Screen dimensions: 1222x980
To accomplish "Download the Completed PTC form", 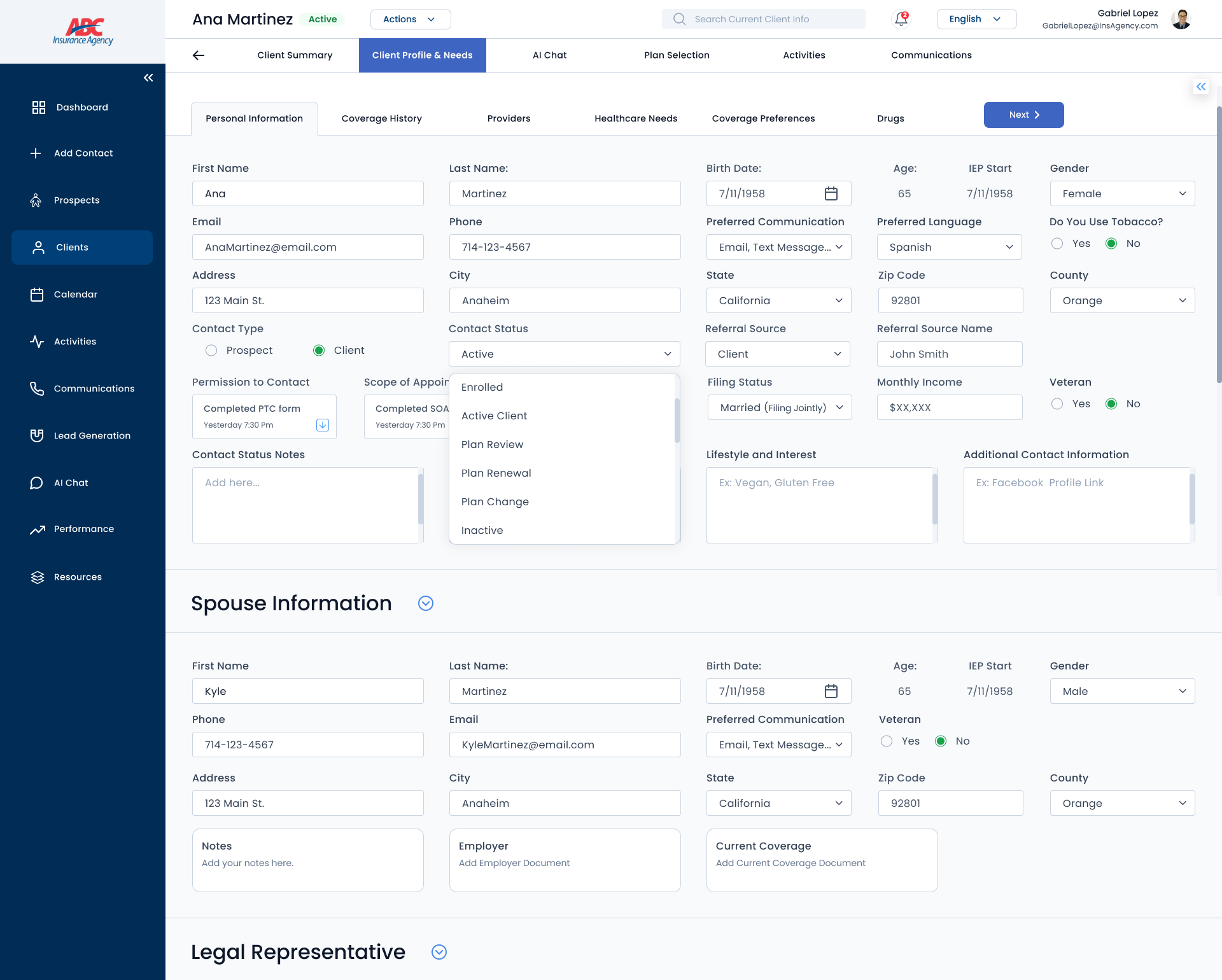I will [323, 425].
